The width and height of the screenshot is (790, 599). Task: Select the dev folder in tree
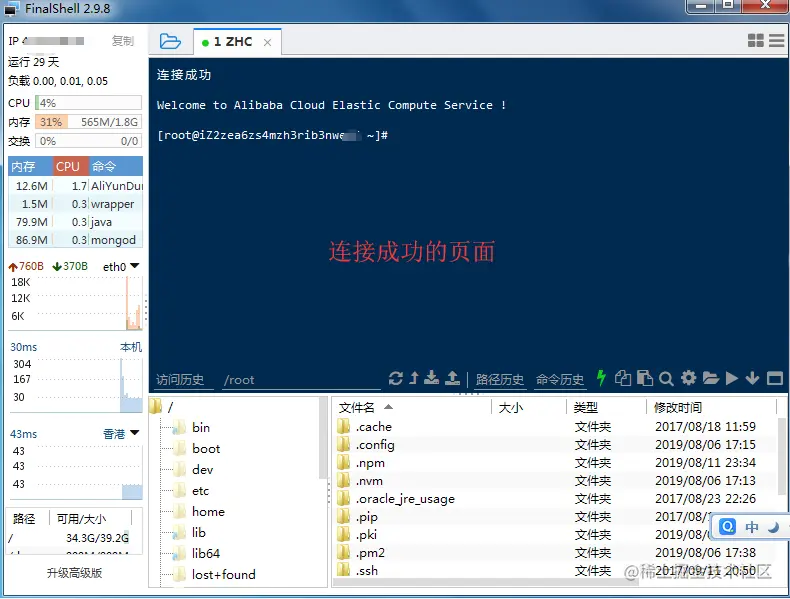point(193,470)
